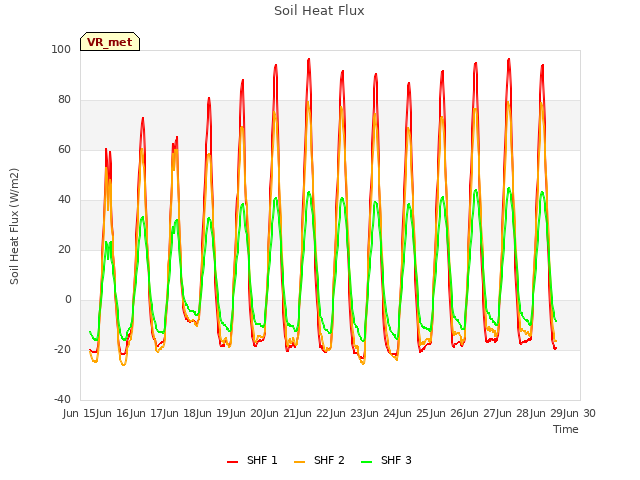The height and width of the screenshot is (480, 640).
Task: Click the 80 y-axis tick label
Action: click(x=64, y=100)
